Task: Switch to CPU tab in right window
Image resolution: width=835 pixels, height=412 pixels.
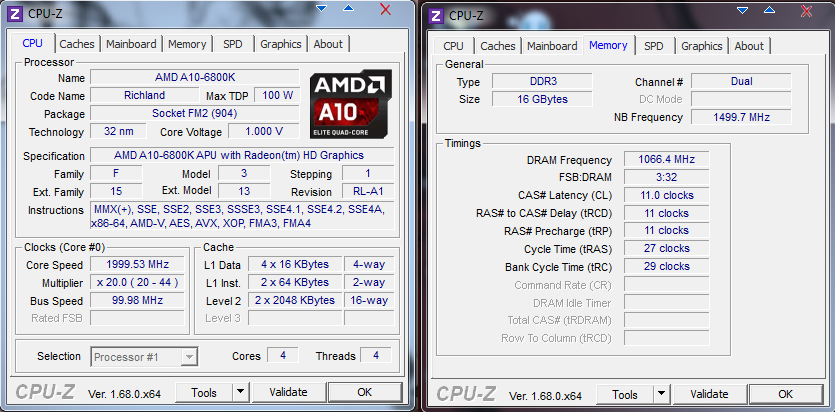Action: click(x=453, y=46)
